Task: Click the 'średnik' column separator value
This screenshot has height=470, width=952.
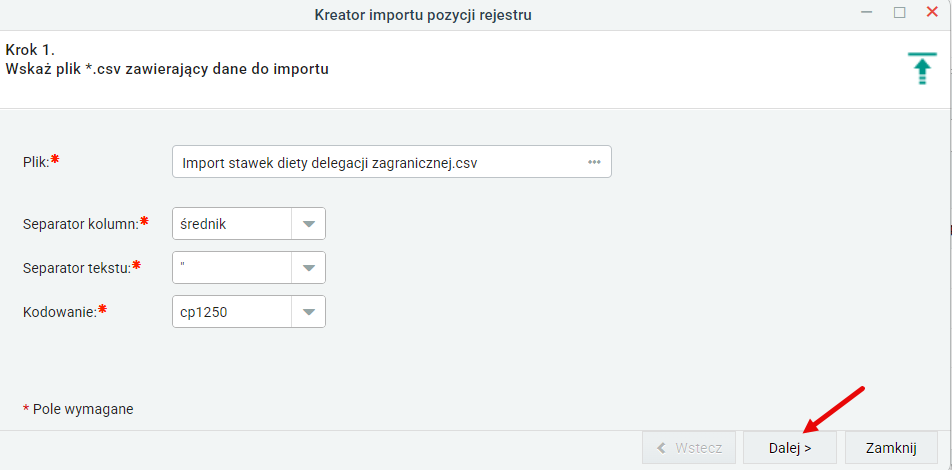Action: pyautogui.click(x=232, y=223)
